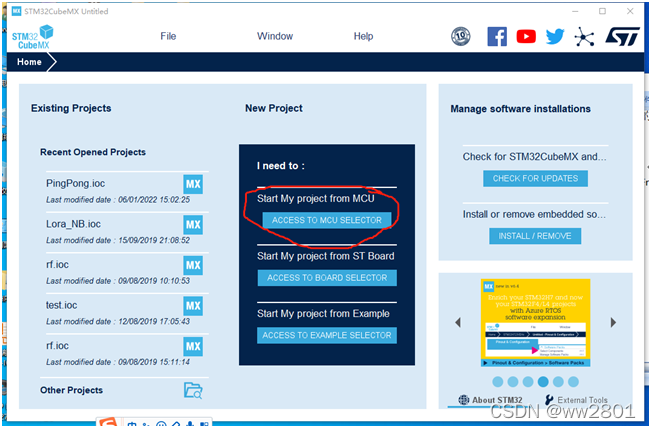Select the sixth carousel dot
The width and height of the screenshot is (651, 428).
pos(573,382)
